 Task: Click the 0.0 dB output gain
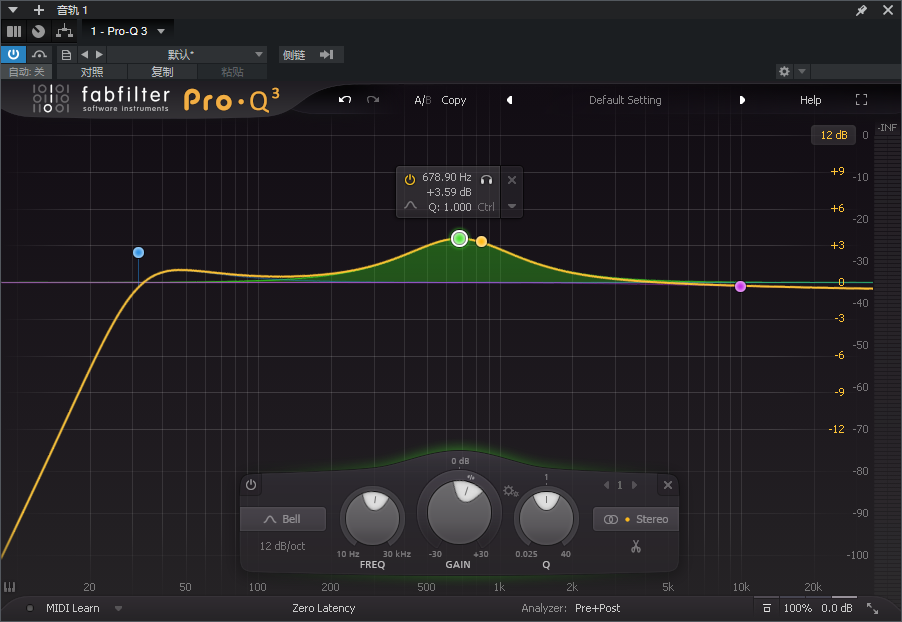point(836,608)
